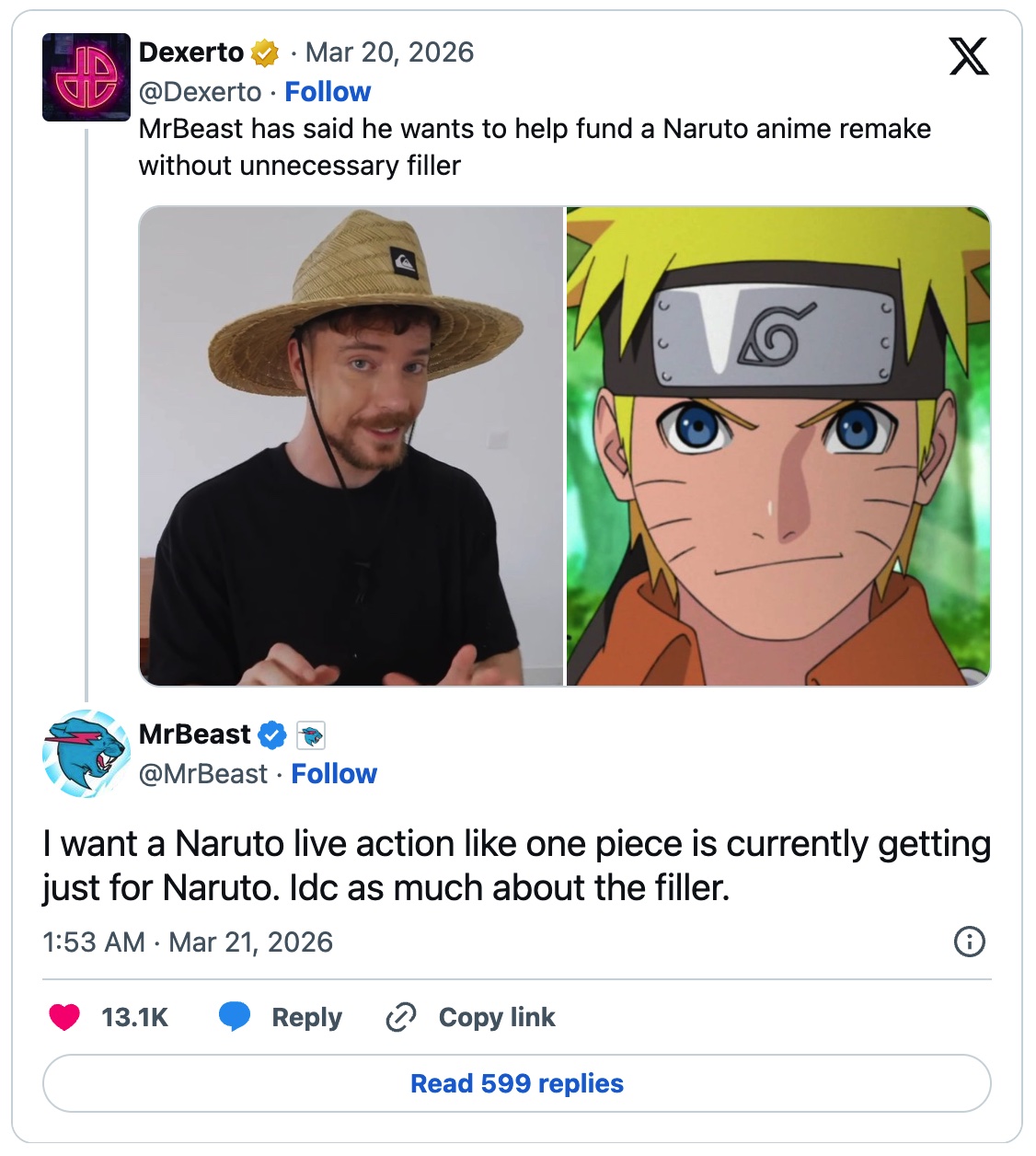The width and height of the screenshot is (1036, 1156).
Task: Click the Reply text button
Action: click(306, 1017)
